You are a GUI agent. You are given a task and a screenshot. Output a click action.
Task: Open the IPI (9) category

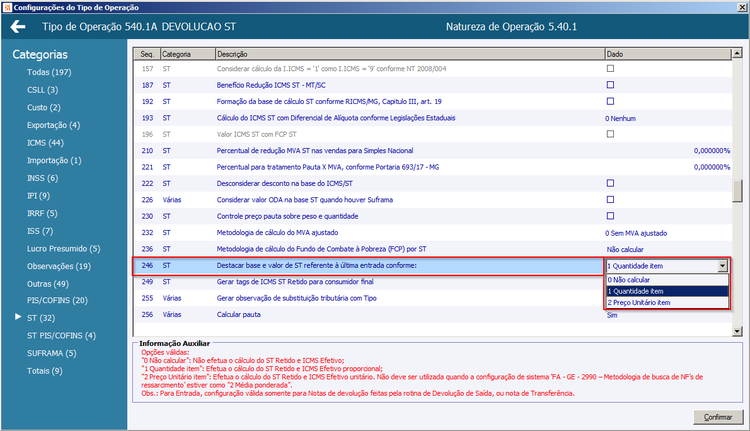click(38, 196)
